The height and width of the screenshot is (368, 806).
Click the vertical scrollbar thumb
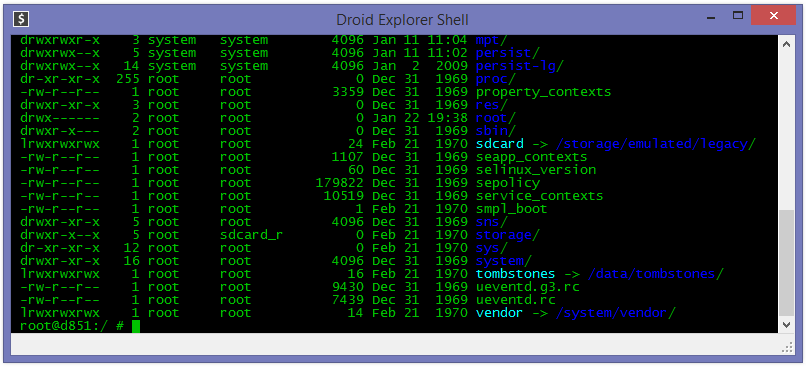(x=786, y=262)
